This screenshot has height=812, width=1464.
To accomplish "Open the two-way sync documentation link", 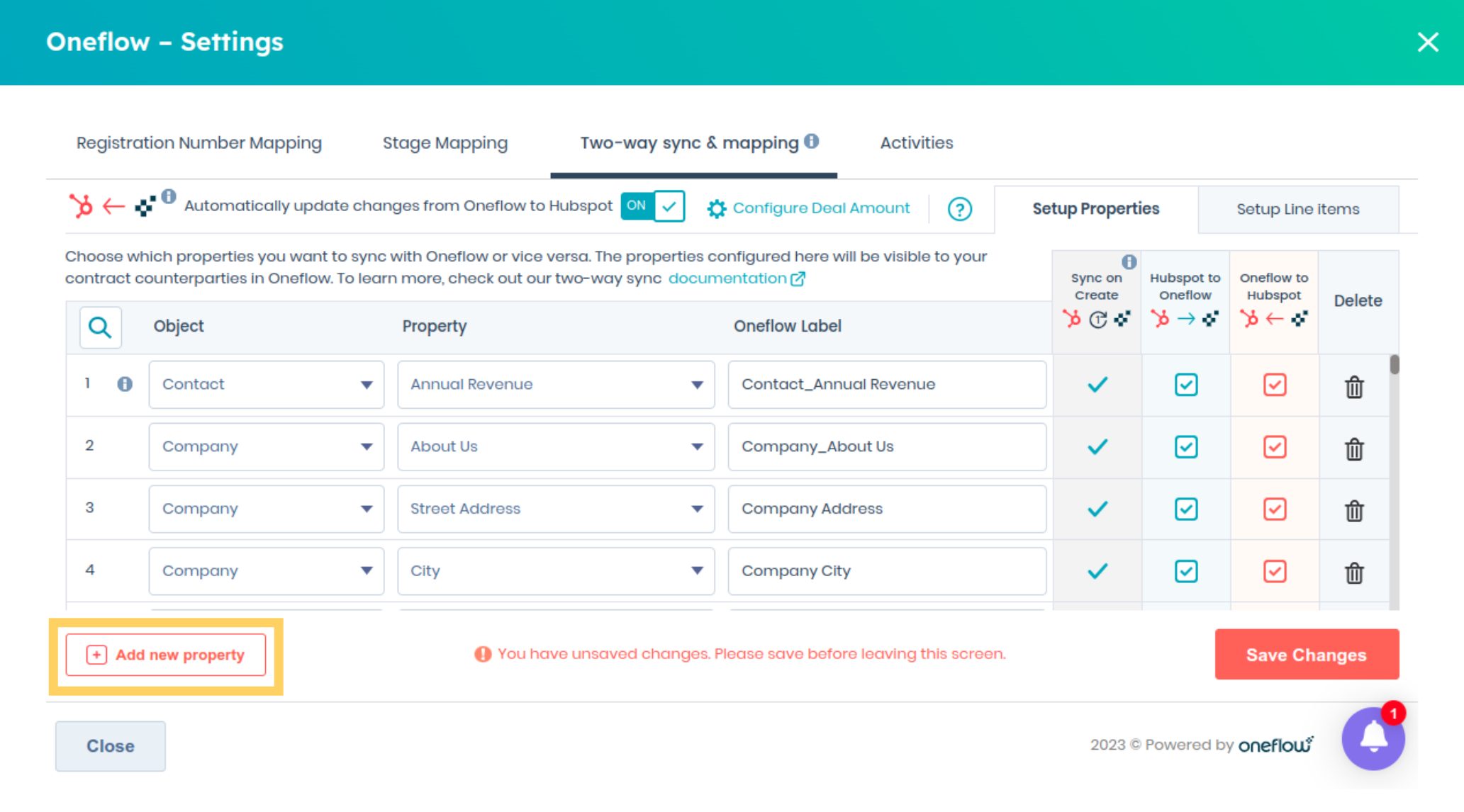I will (728, 278).
